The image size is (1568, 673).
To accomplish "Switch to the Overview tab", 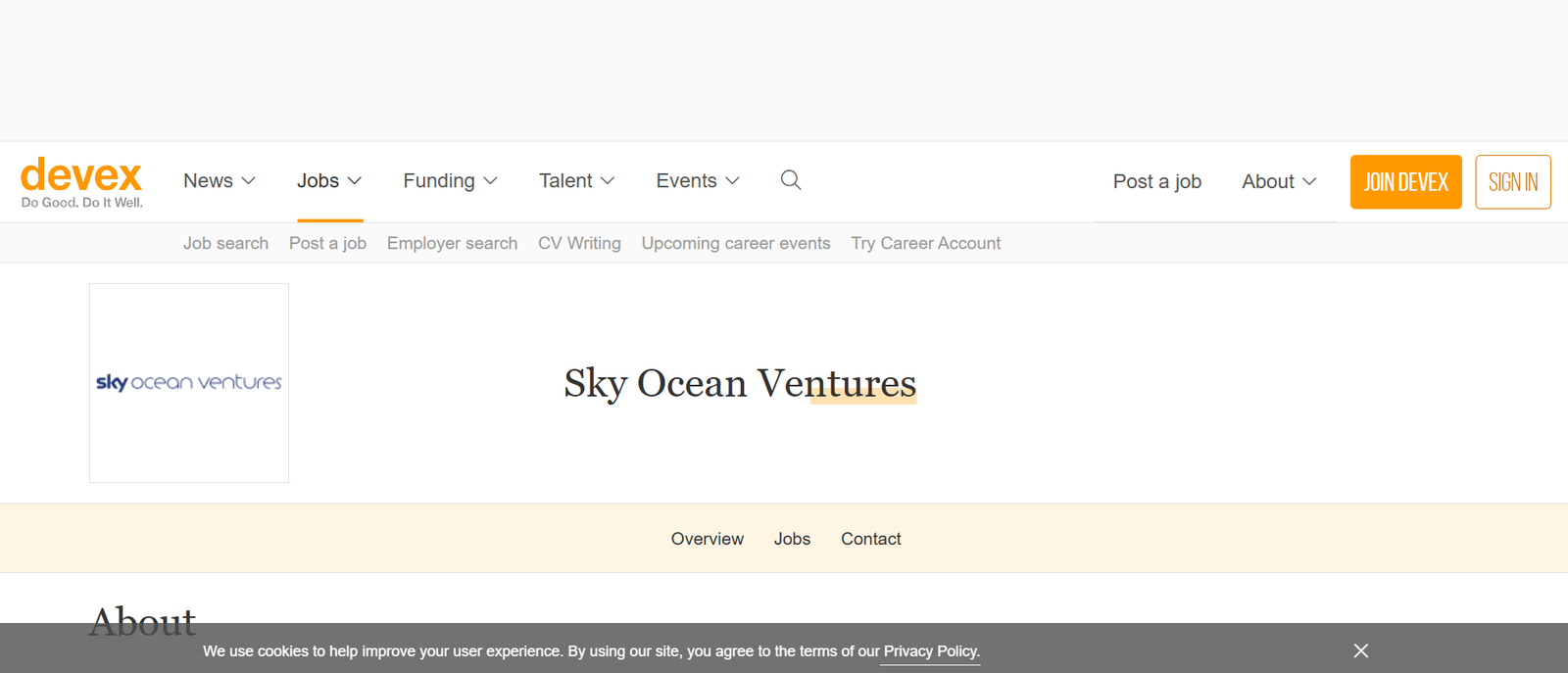I will 707,539.
